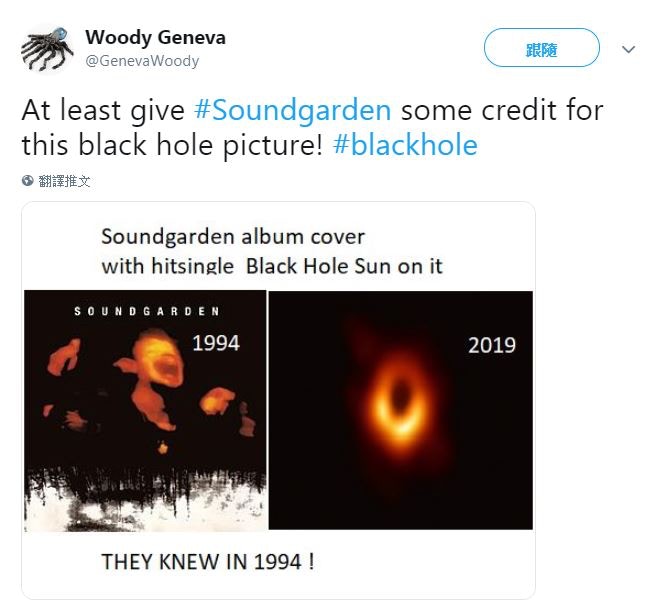Open the tweet options chevron menu
663x611 pixels.
tap(628, 49)
